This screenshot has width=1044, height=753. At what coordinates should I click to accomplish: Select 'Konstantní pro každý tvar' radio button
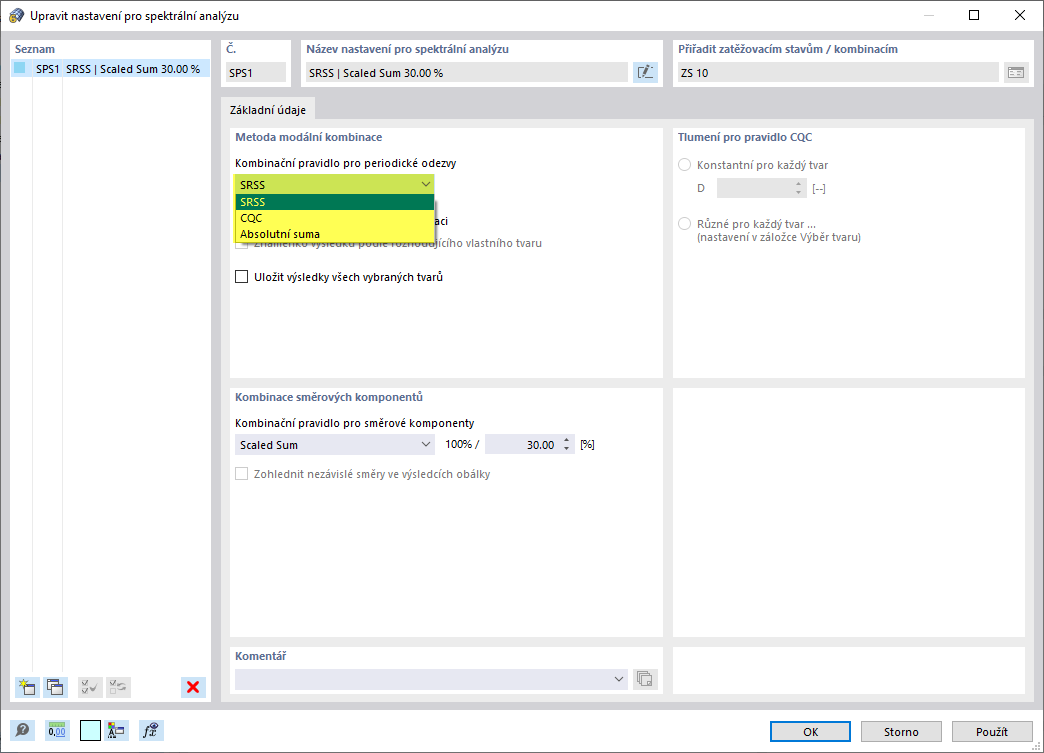[684, 164]
